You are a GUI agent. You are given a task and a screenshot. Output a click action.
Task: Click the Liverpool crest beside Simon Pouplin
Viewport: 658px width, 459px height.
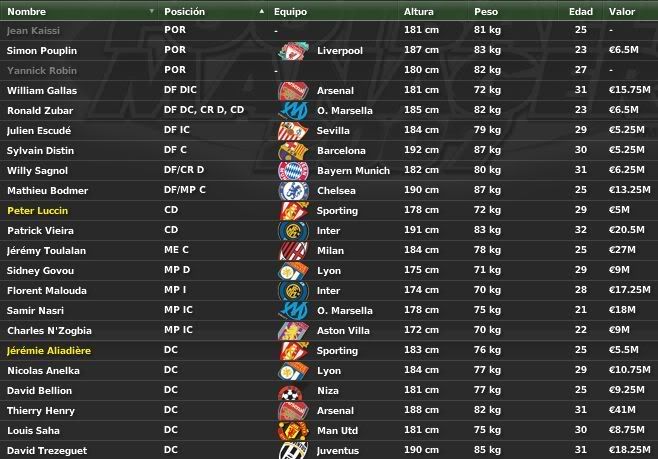click(x=293, y=51)
